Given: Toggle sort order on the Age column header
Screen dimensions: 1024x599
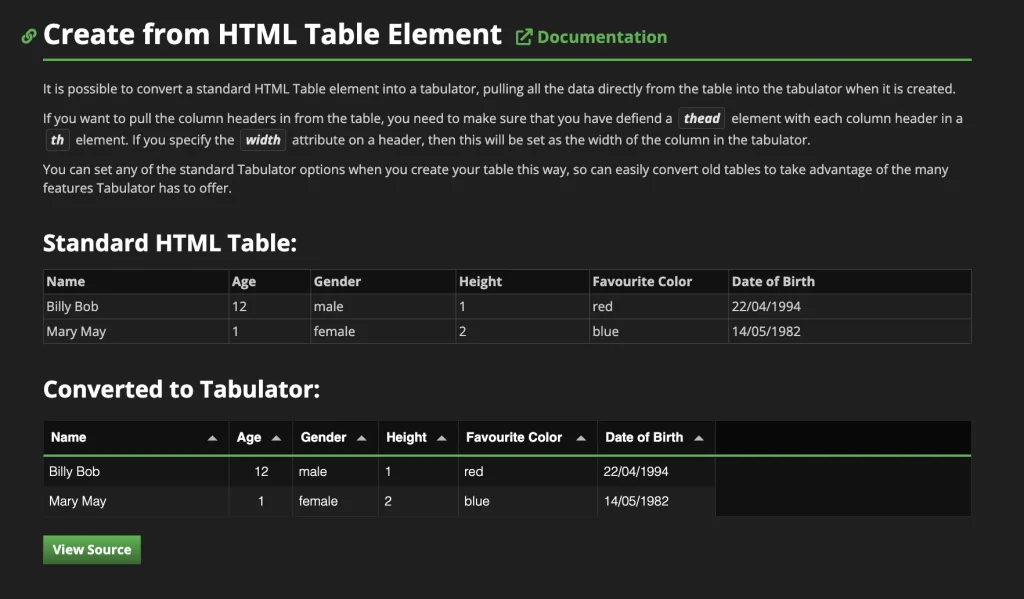Looking at the screenshot, I should [x=248, y=437].
